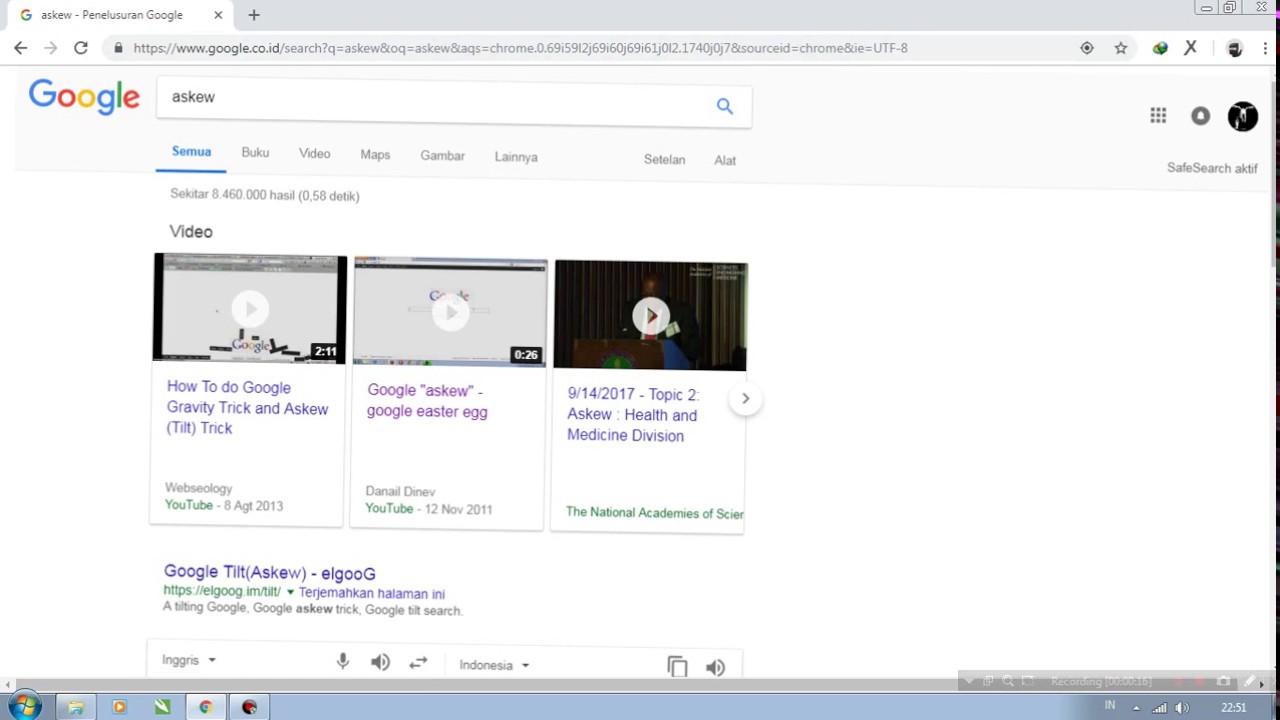Reload the current page

coord(81,48)
